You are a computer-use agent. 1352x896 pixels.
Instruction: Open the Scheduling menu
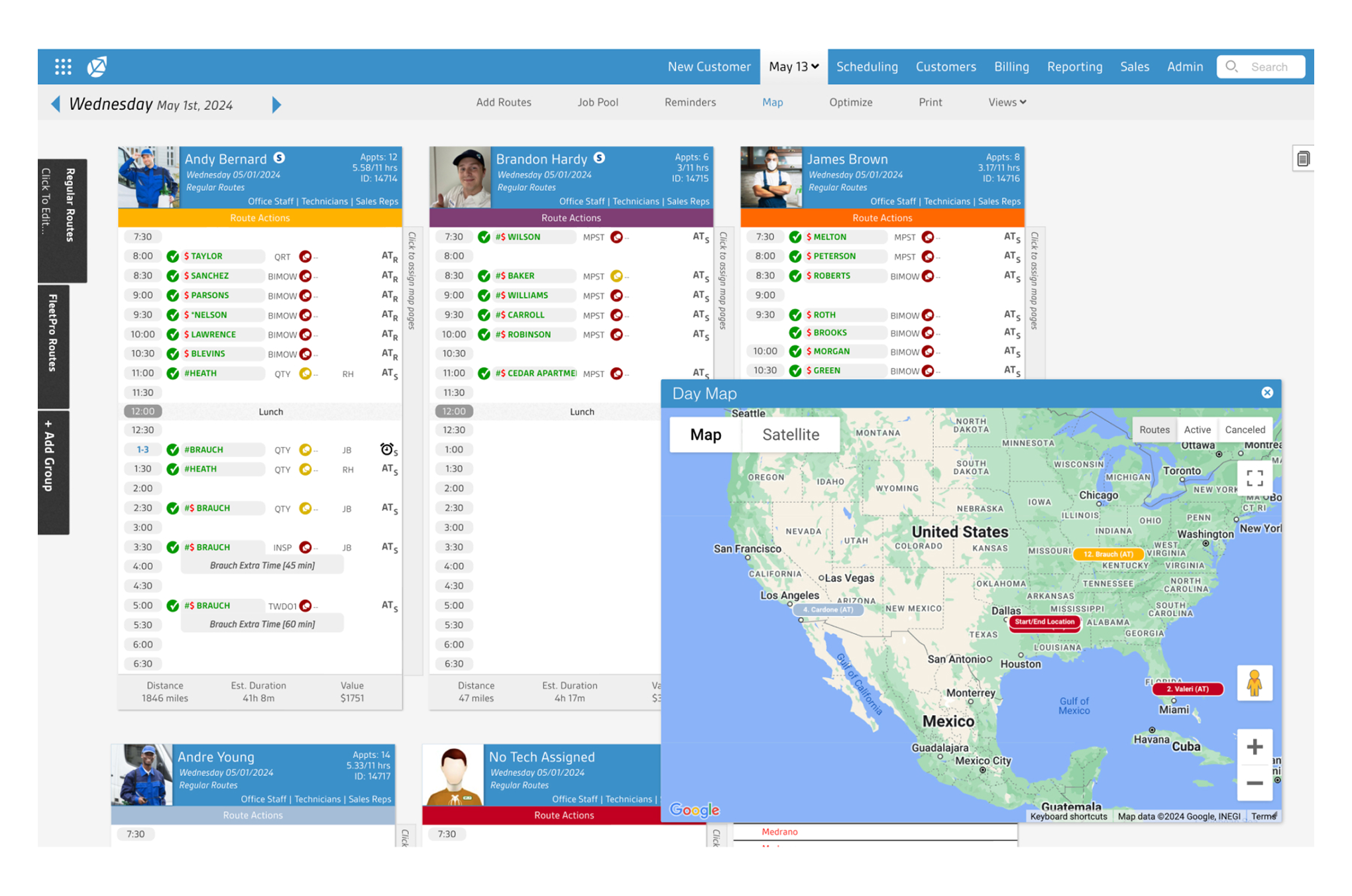(866, 67)
